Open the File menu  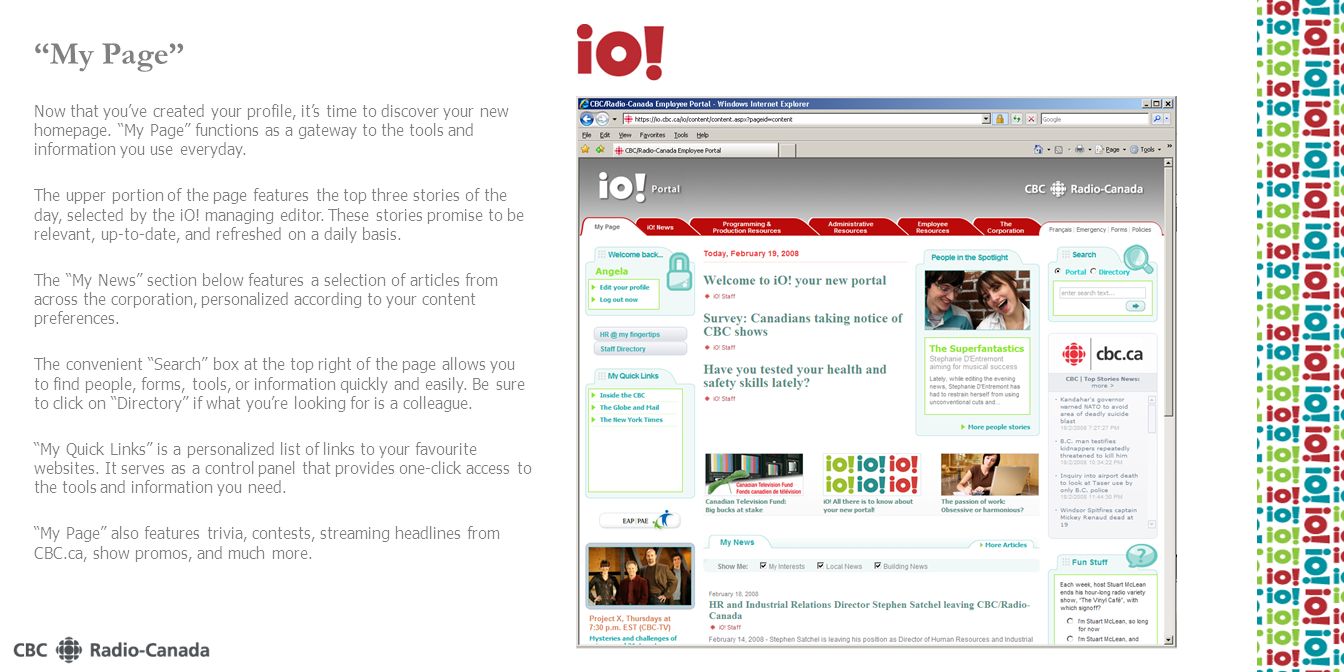click(587, 135)
